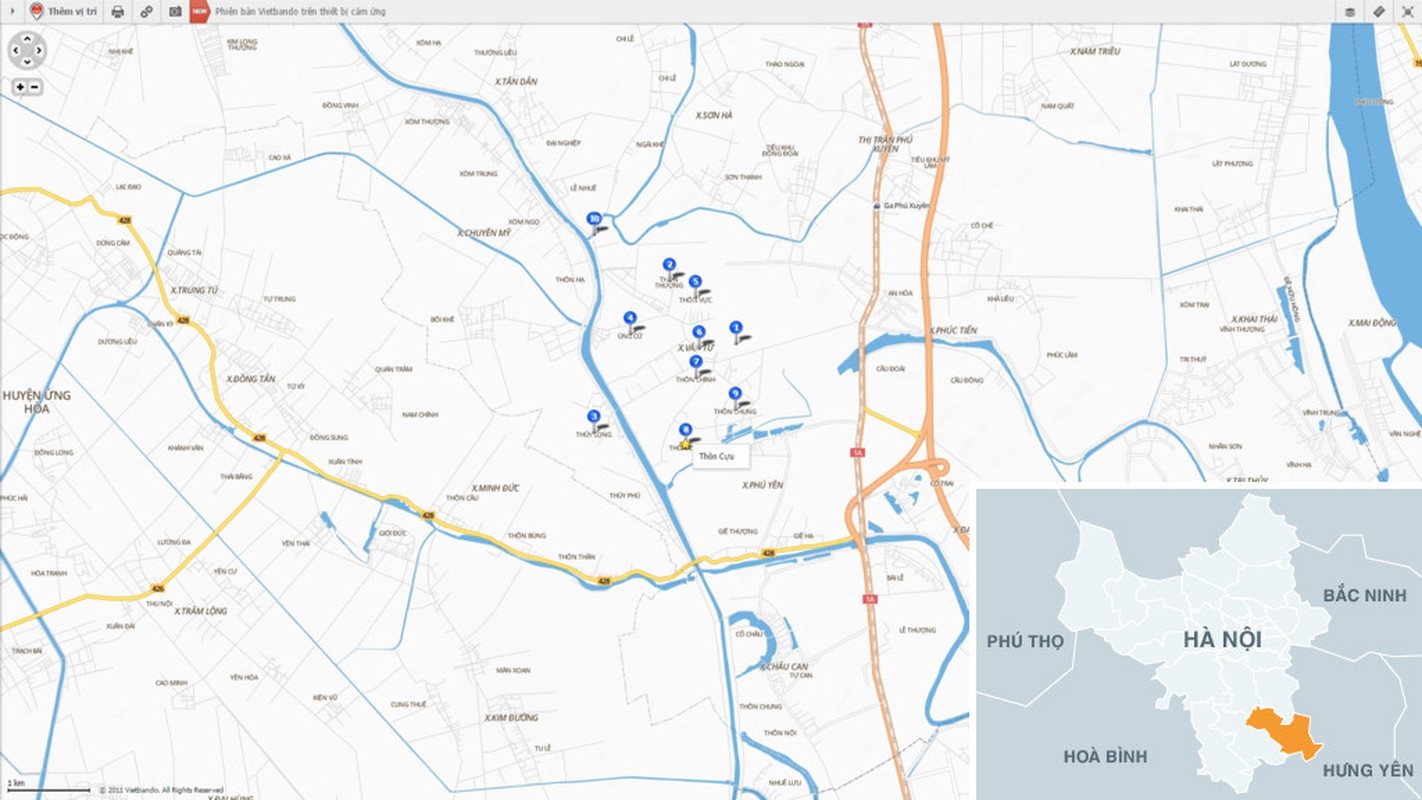Click X.KIM ĐƯỜNG commune label

(511, 718)
